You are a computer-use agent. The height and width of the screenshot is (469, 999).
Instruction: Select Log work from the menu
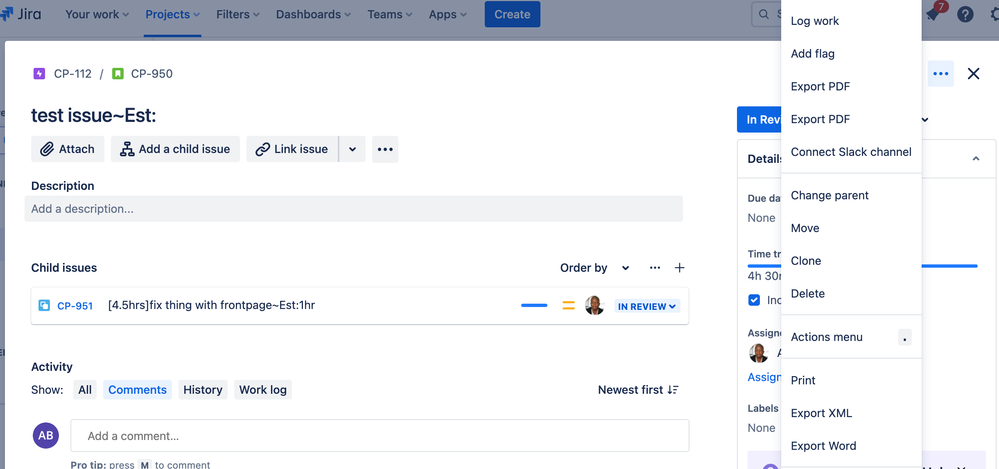tap(851, 21)
